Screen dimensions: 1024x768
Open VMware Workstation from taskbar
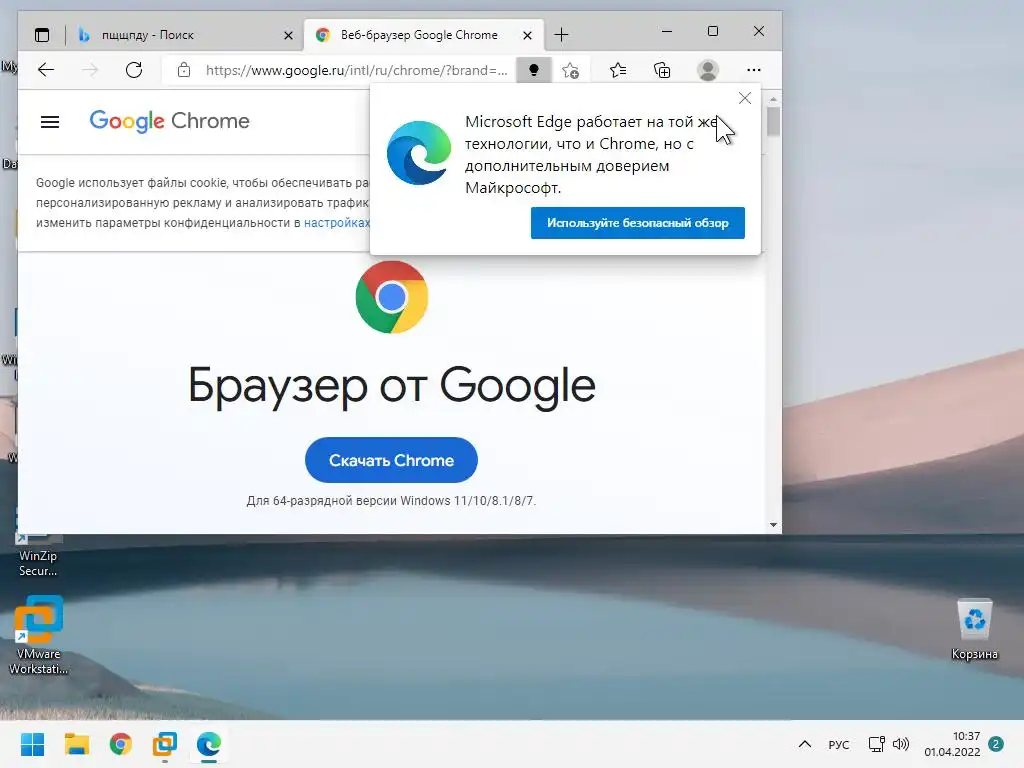tap(165, 744)
